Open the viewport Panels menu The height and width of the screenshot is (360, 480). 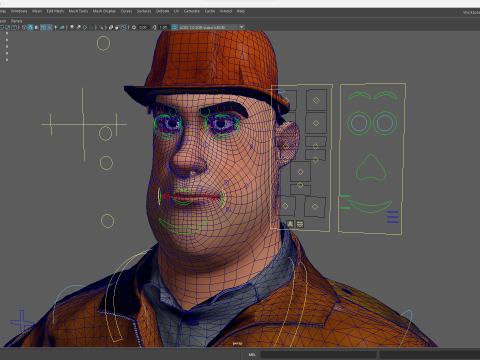pyautogui.click(x=16, y=21)
